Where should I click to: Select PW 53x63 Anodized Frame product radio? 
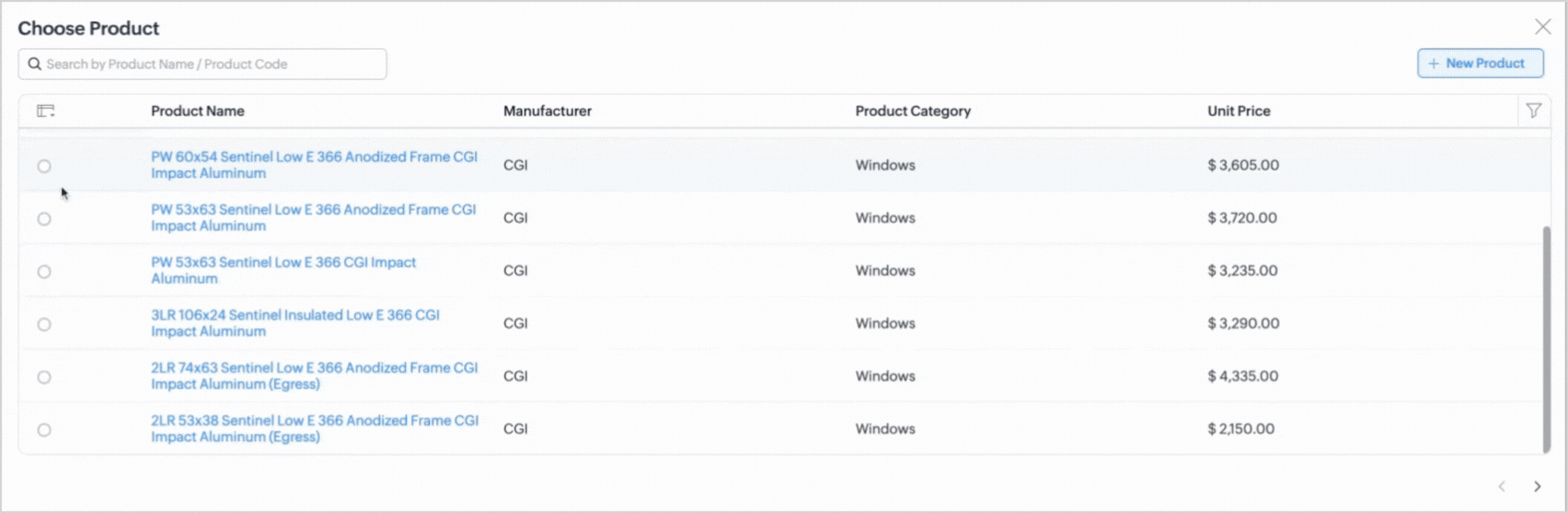point(44,219)
